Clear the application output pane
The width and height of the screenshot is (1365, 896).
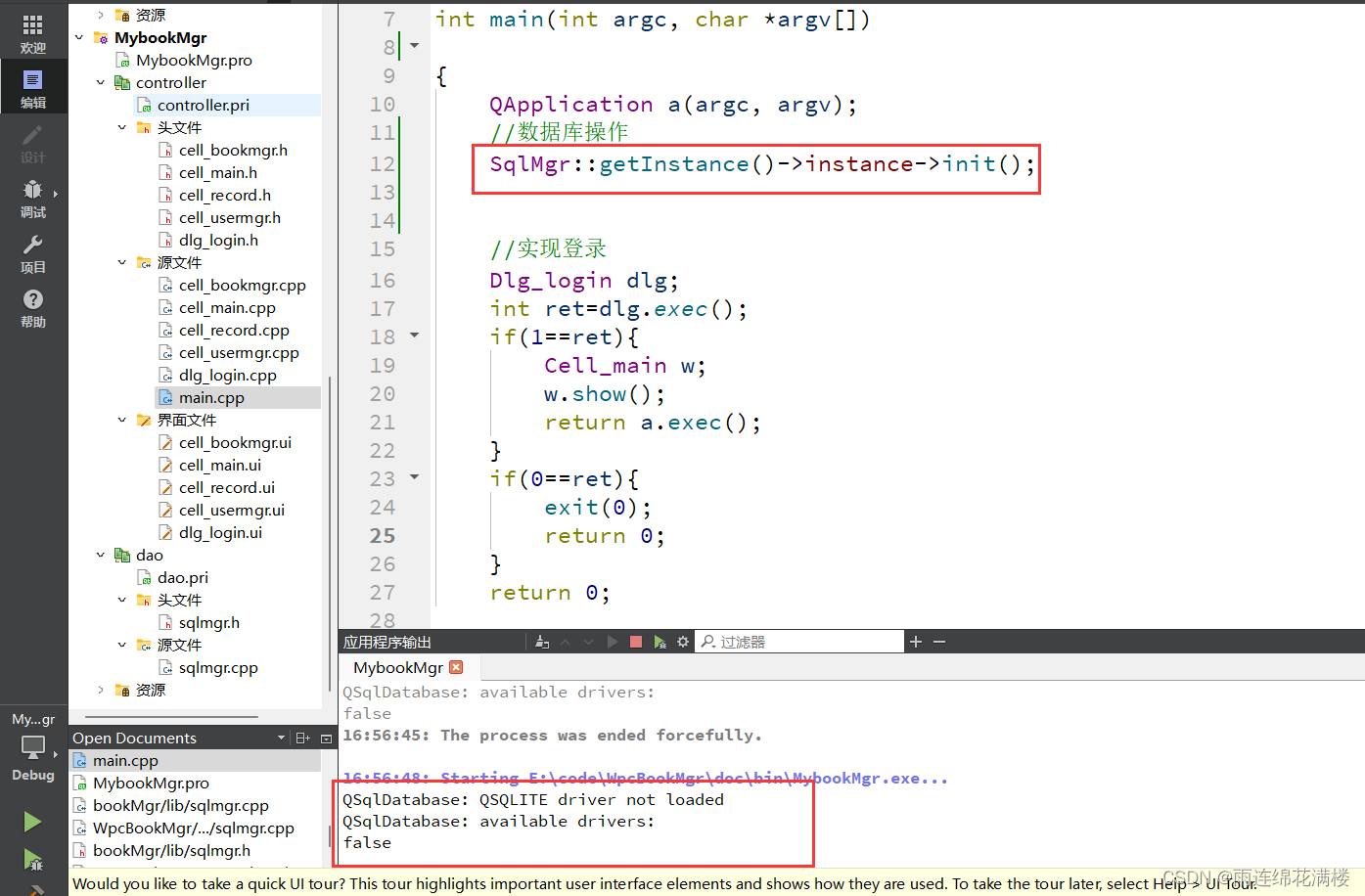(543, 642)
